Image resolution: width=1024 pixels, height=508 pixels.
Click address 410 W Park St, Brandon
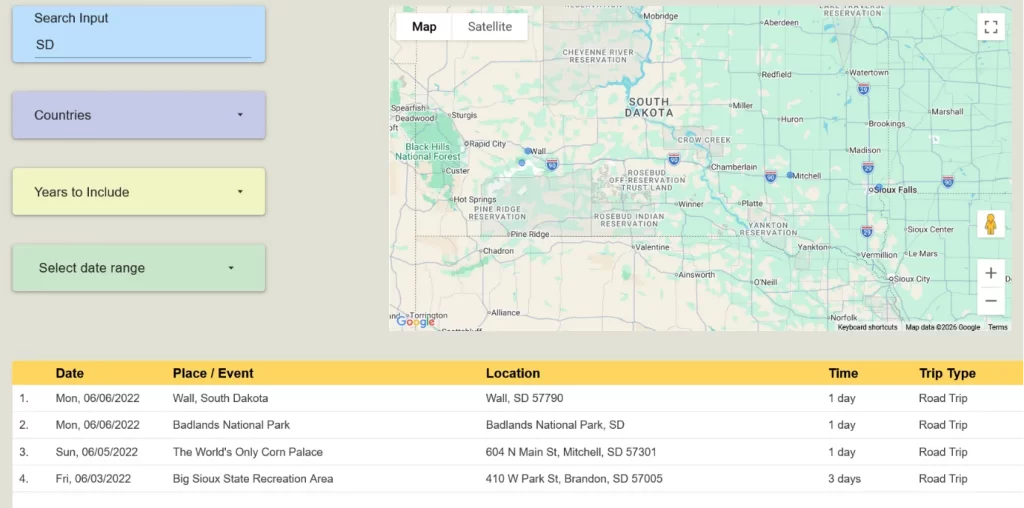pyautogui.click(x=574, y=479)
